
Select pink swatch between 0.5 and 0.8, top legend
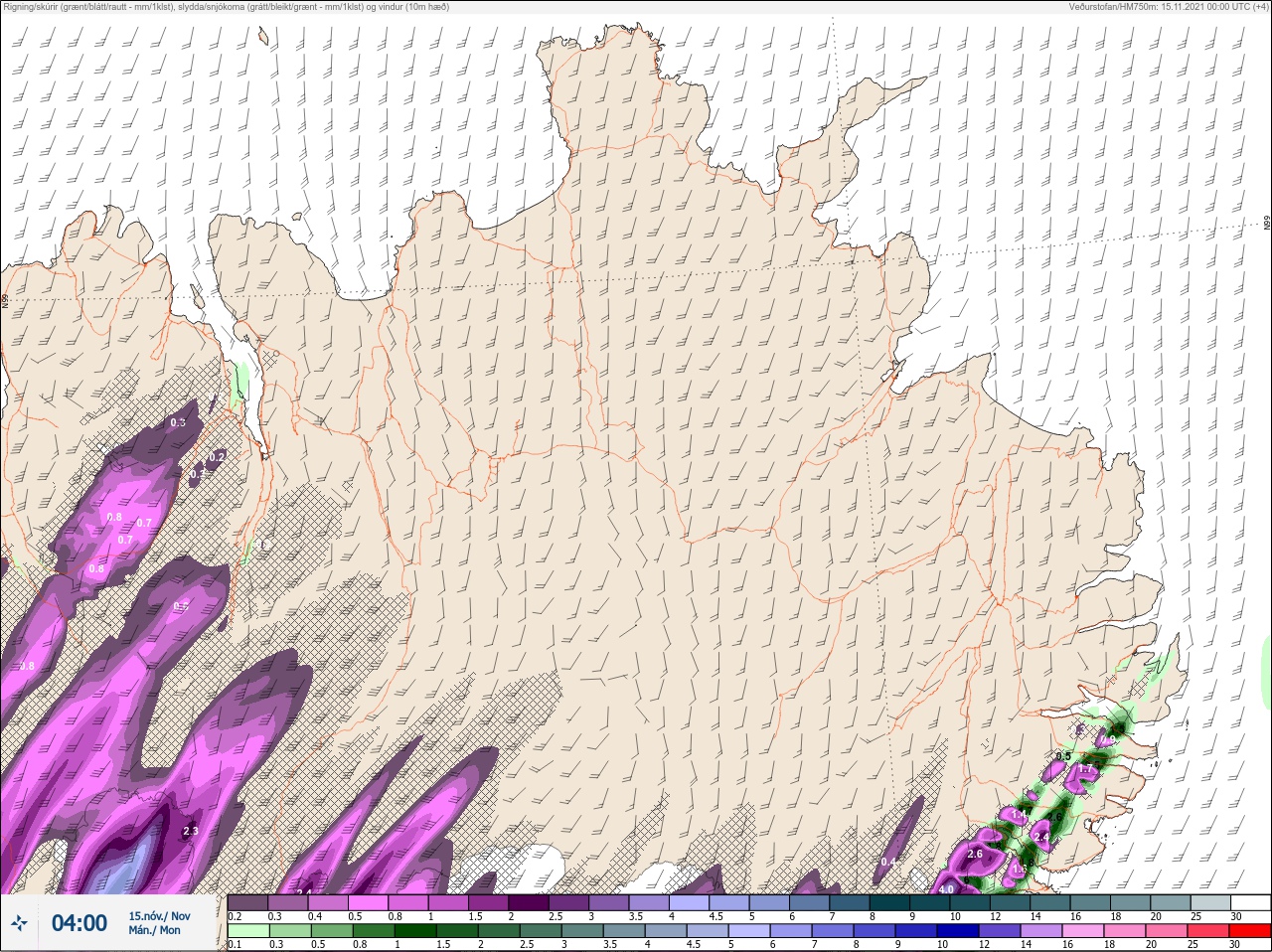click(368, 902)
